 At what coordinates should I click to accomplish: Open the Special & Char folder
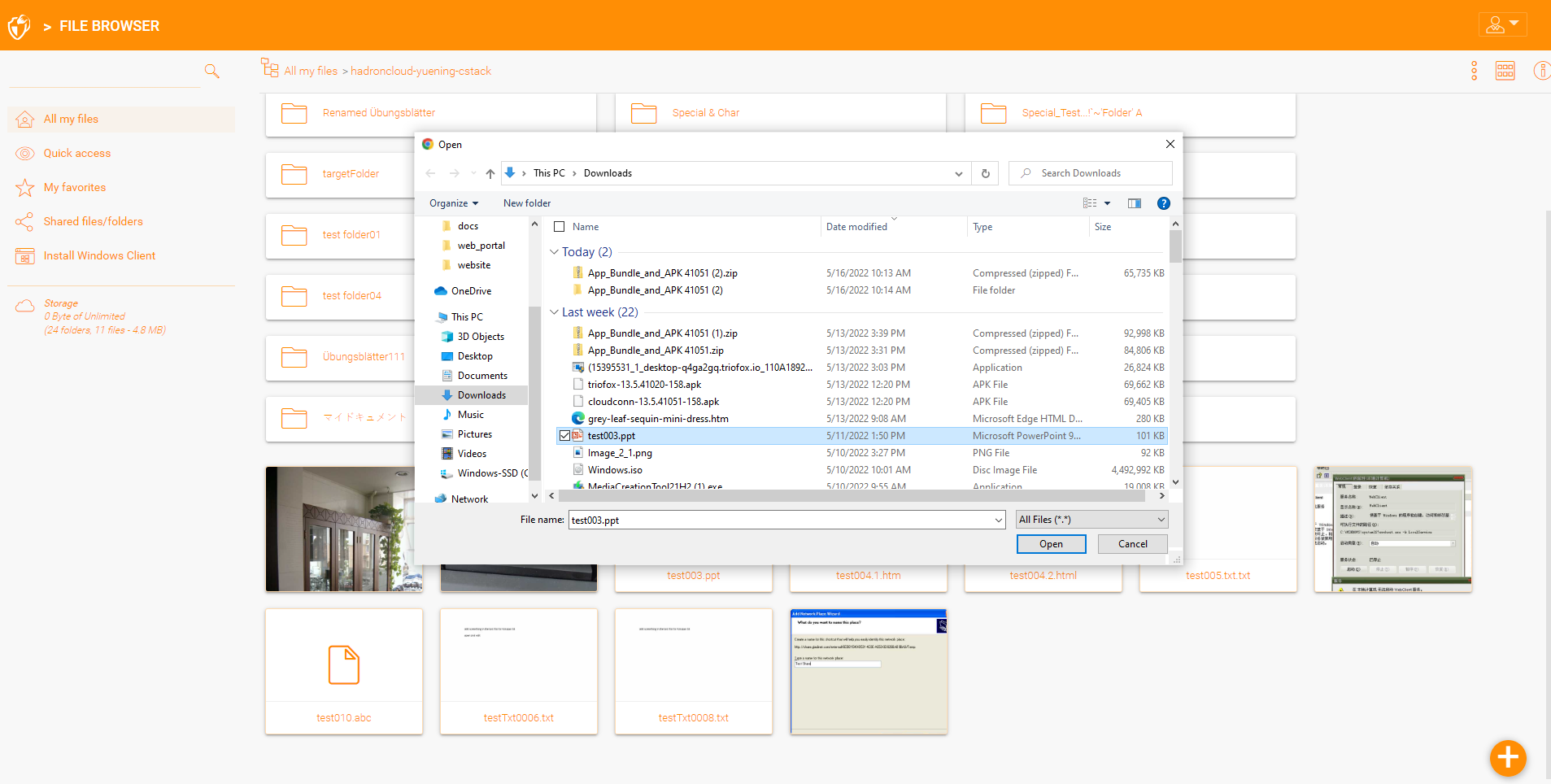[x=781, y=113]
